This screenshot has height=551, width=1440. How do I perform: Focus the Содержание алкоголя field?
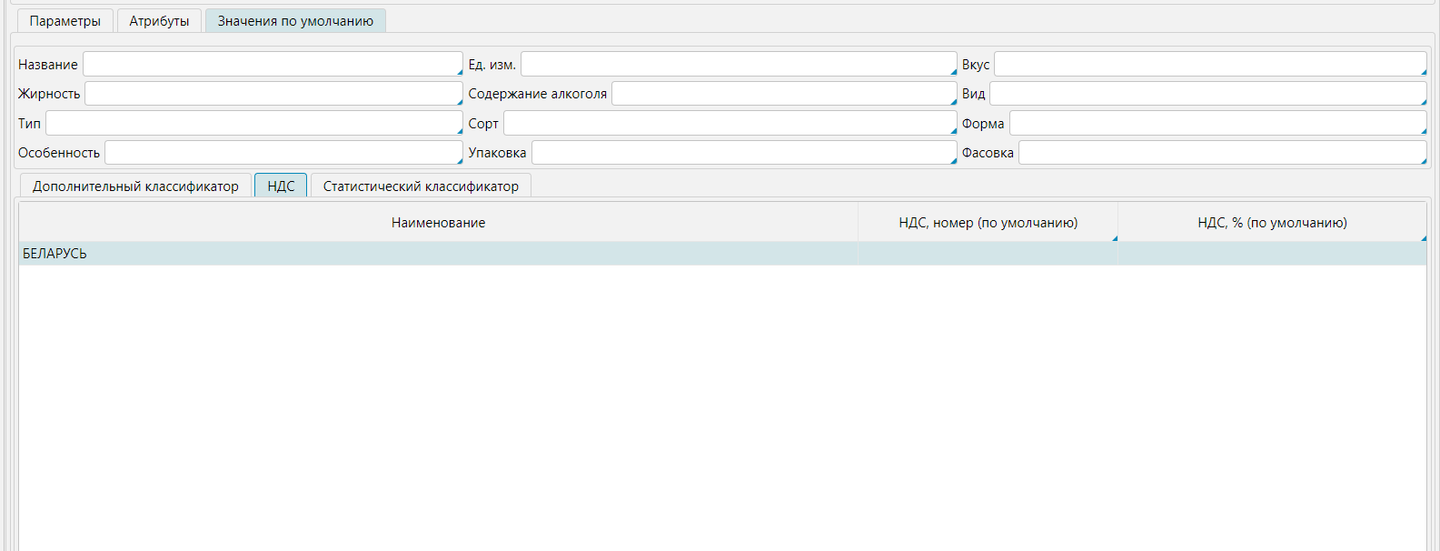tap(783, 94)
